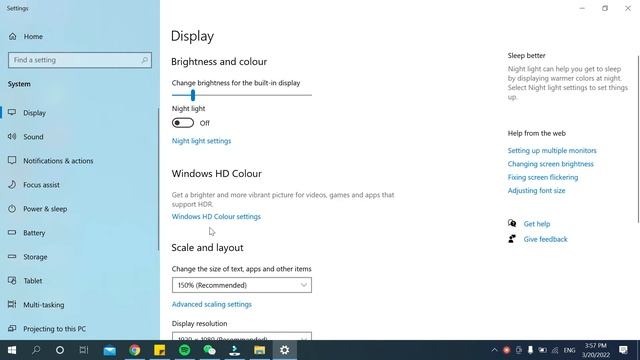Open WeChat from the taskbar

pos(209,350)
